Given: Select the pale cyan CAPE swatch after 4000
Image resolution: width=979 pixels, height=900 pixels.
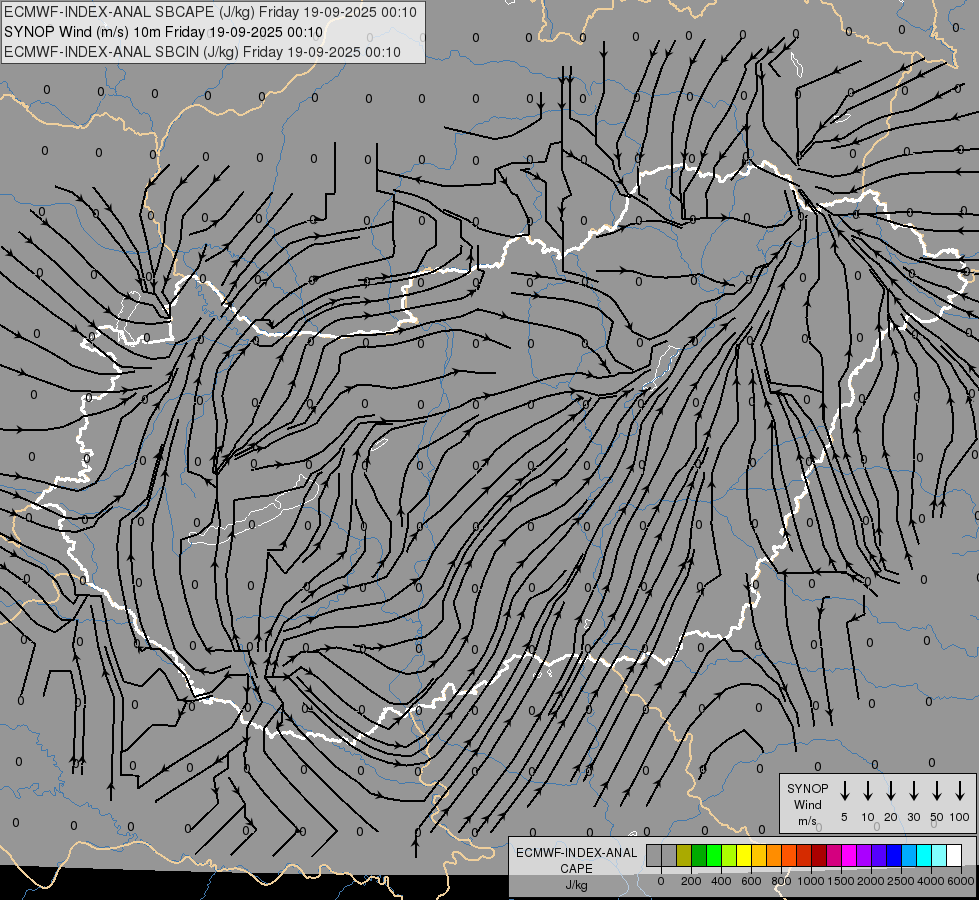Looking at the screenshot, I should click(938, 855).
